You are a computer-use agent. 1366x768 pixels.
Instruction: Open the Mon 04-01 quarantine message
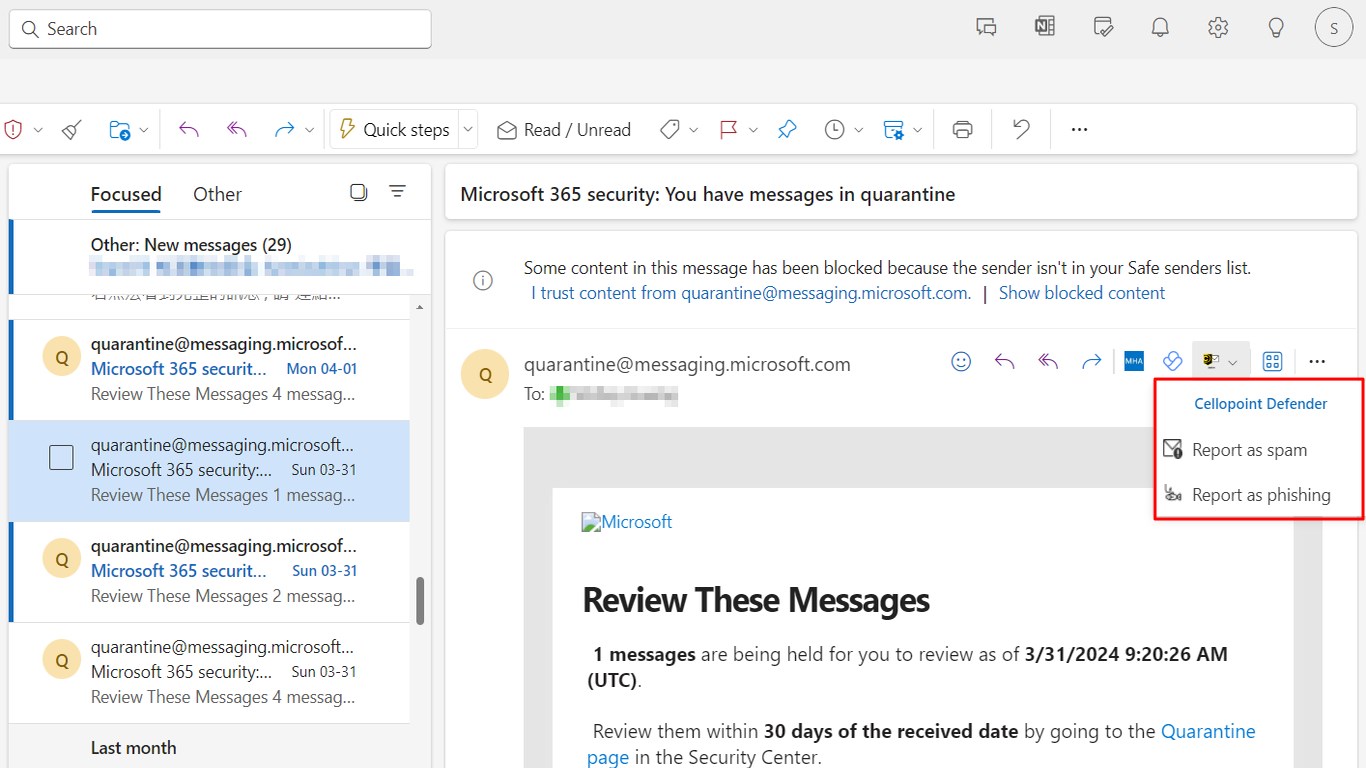click(x=209, y=369)
